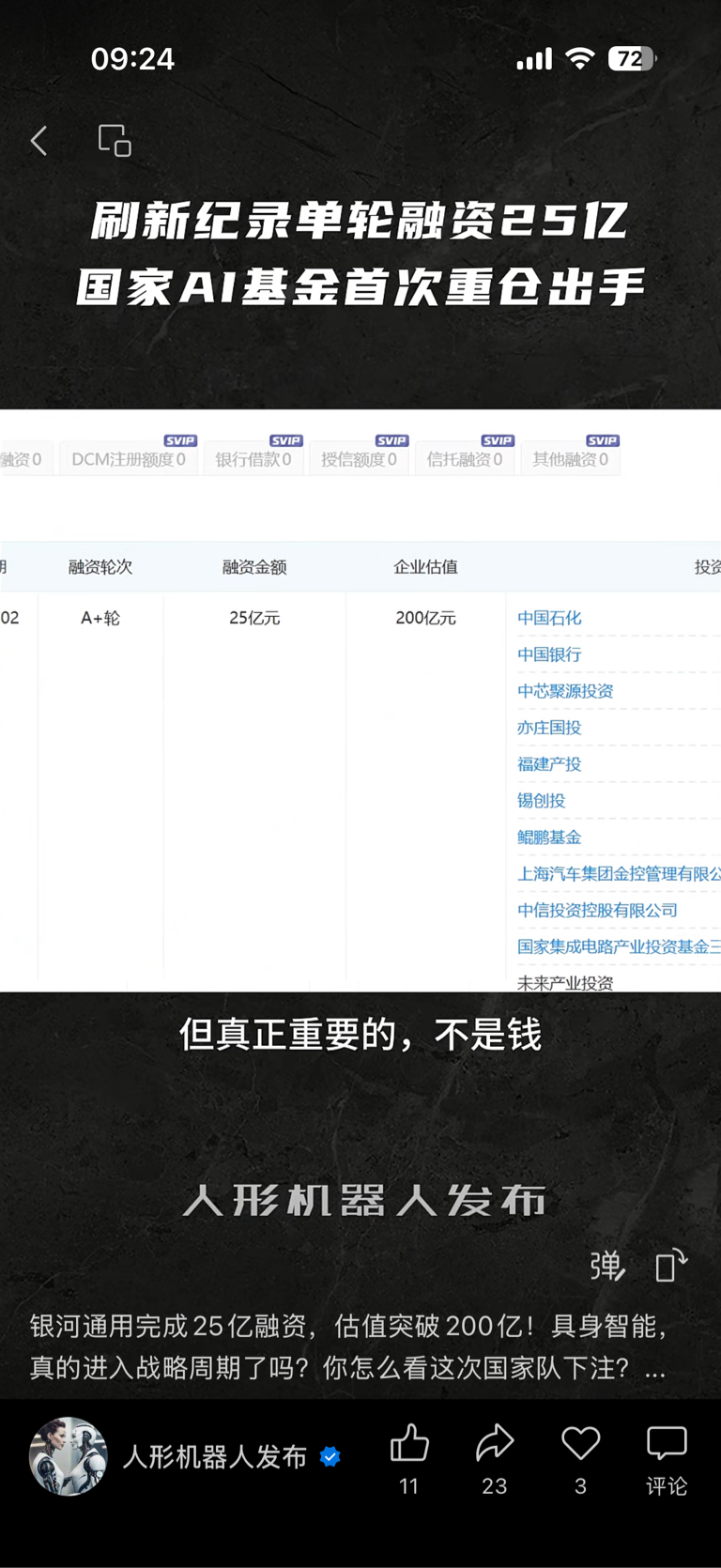Viewport: 721px width, 1568px height.
Task: Open the 国家集成电路产业投资基金 link
Action: tap(619, 947)
